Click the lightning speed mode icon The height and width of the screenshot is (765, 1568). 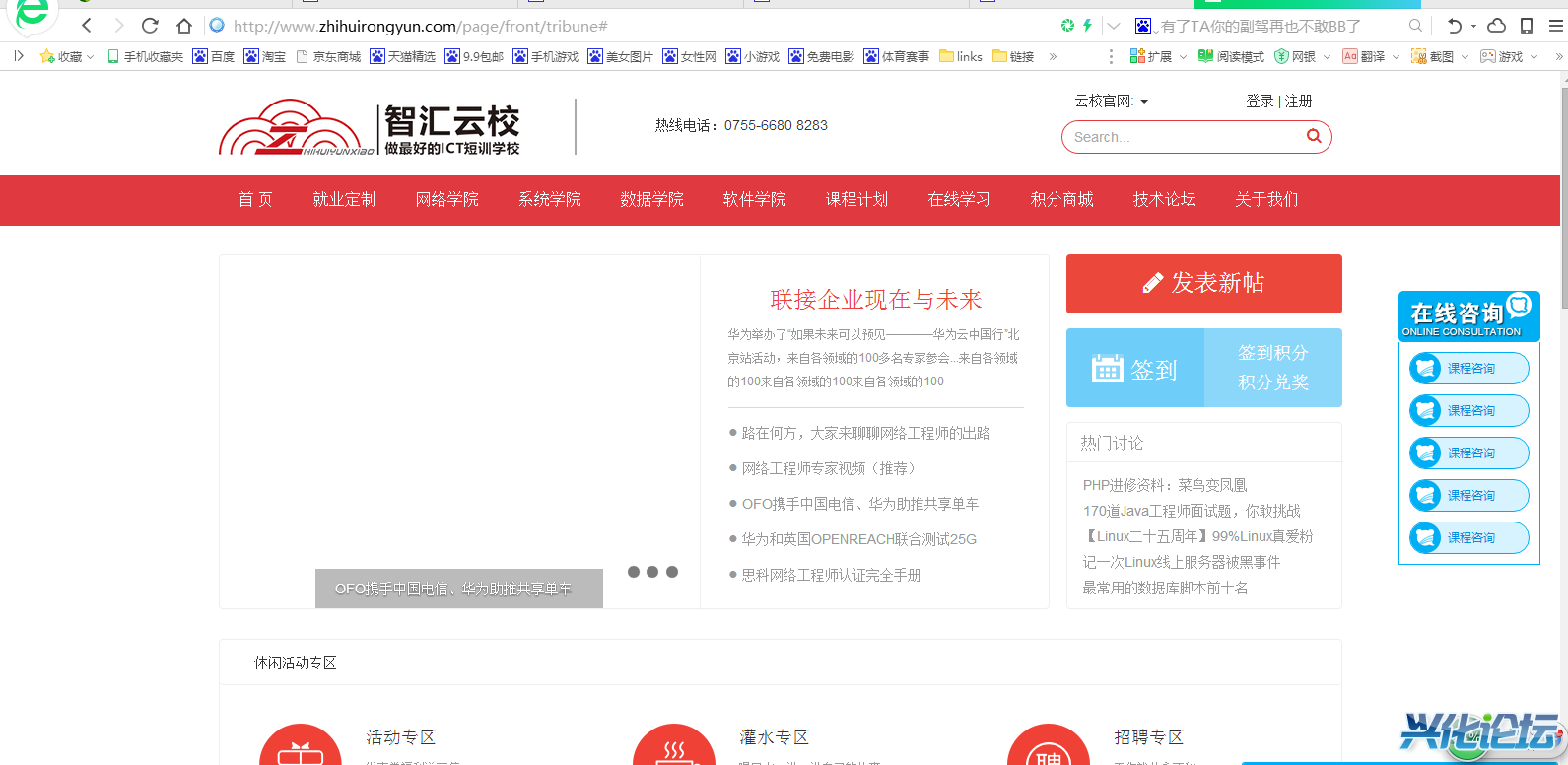pos(1087,26)
